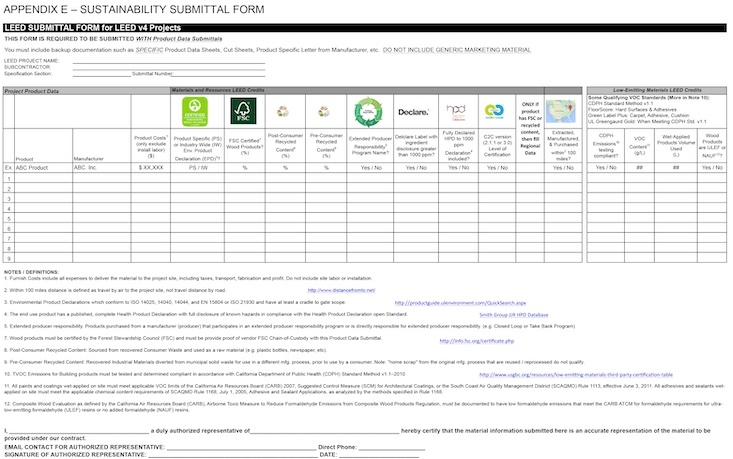The height and width of the screenshot is (459, 733).
Task: Click the name blank after "I,"
Action: (x=79, y=431)
